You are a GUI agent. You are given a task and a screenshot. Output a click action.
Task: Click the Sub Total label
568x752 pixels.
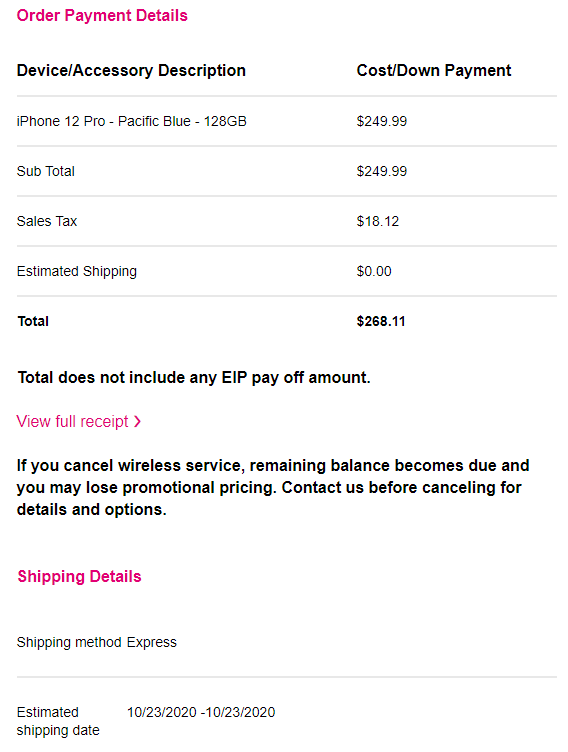[46, 171]
